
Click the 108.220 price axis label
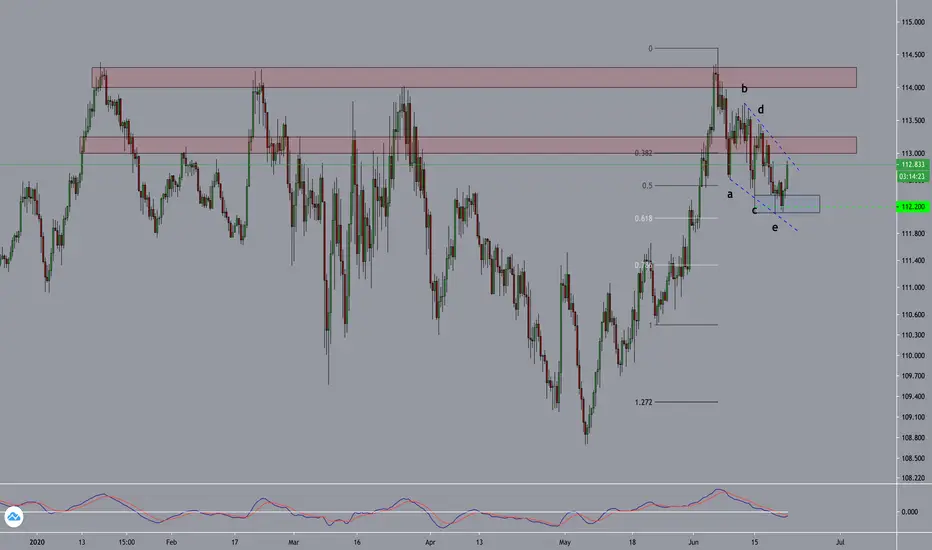tap(912, 477)
